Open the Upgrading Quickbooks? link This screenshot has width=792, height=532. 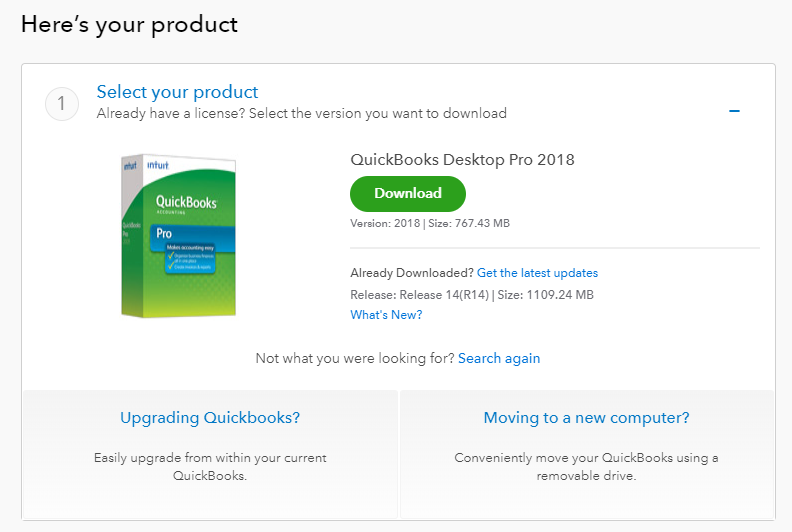(210, 418)
